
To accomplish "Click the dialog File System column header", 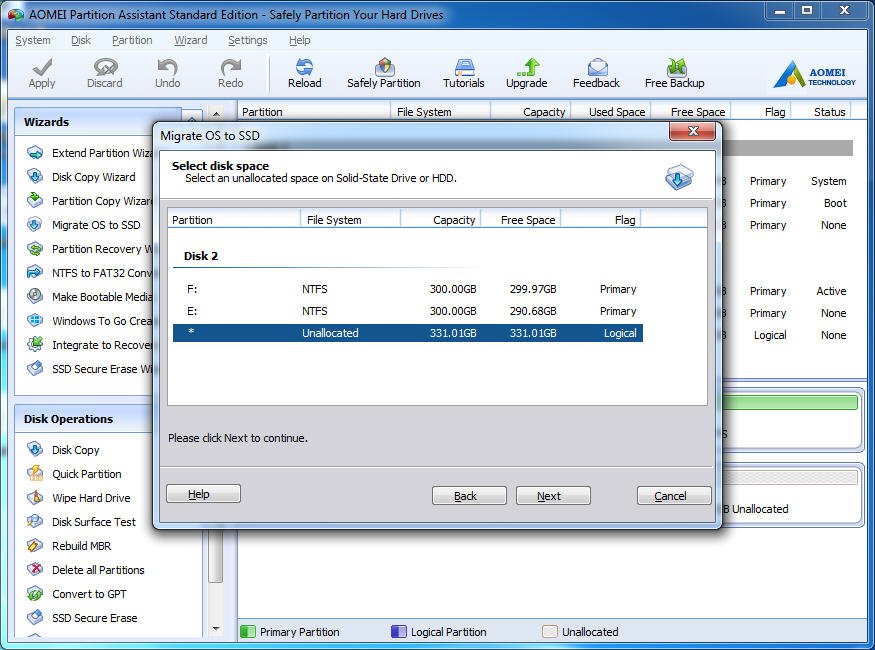I will pos(350,220).
